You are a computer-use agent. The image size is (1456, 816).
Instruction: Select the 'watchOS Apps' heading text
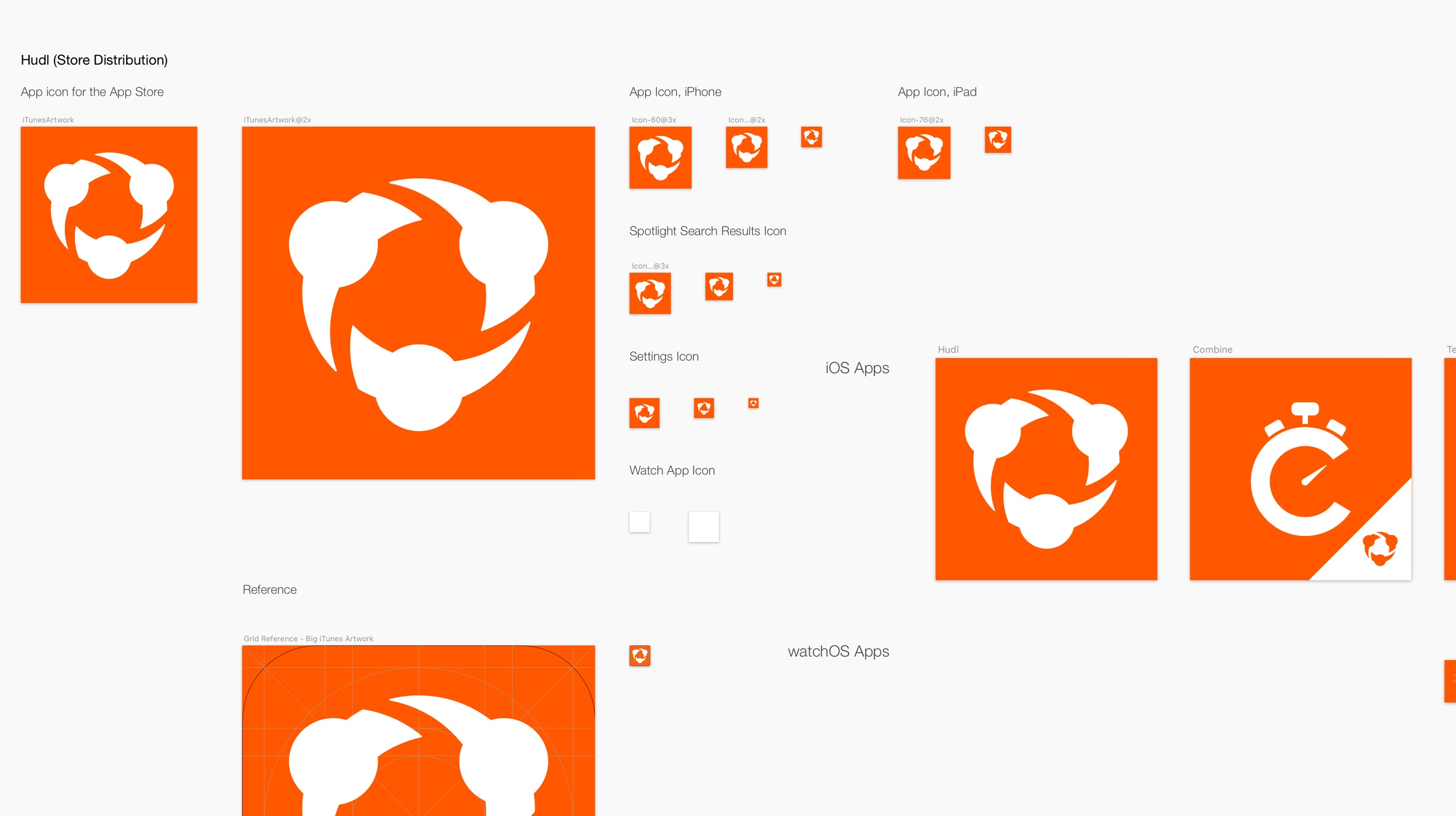click(x=838, y=652)
